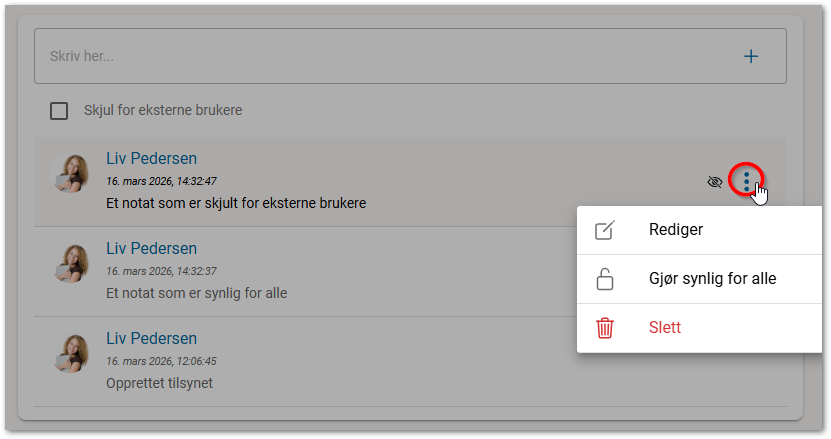The width and height of the screenshot is (831, 439).
Task: Click the open padlock icon
Action: (x=605, y=279)
